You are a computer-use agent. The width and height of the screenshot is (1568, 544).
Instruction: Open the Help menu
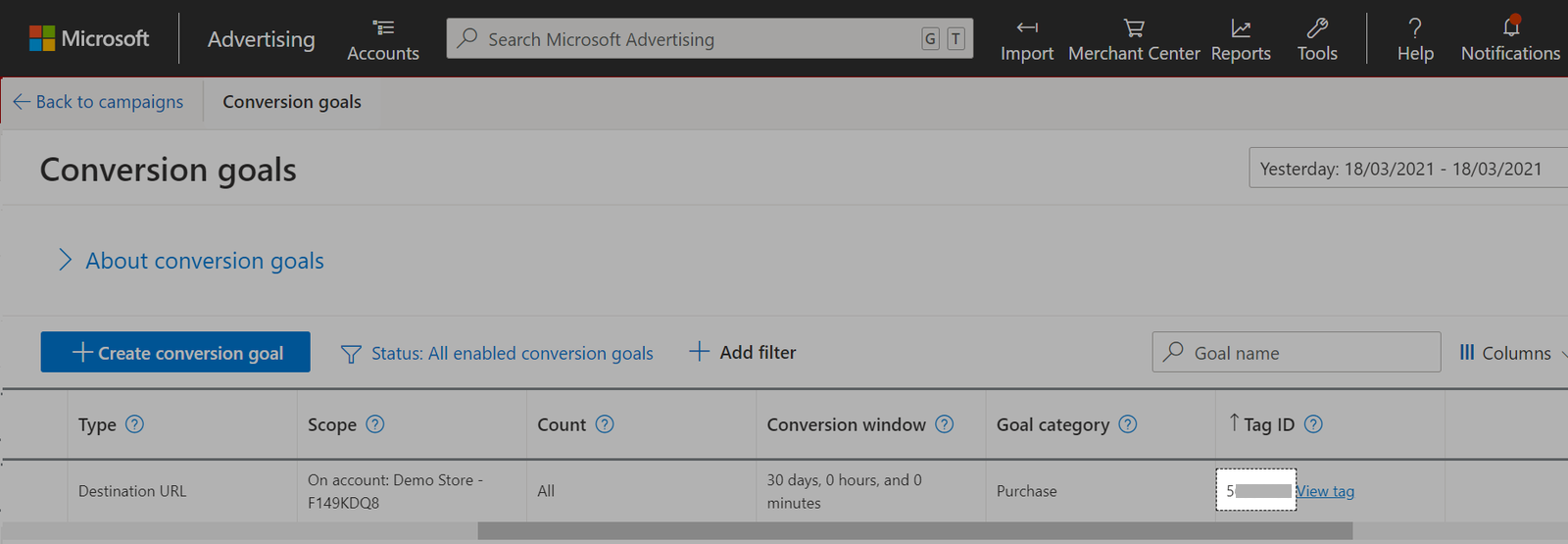click(1415, 40)
